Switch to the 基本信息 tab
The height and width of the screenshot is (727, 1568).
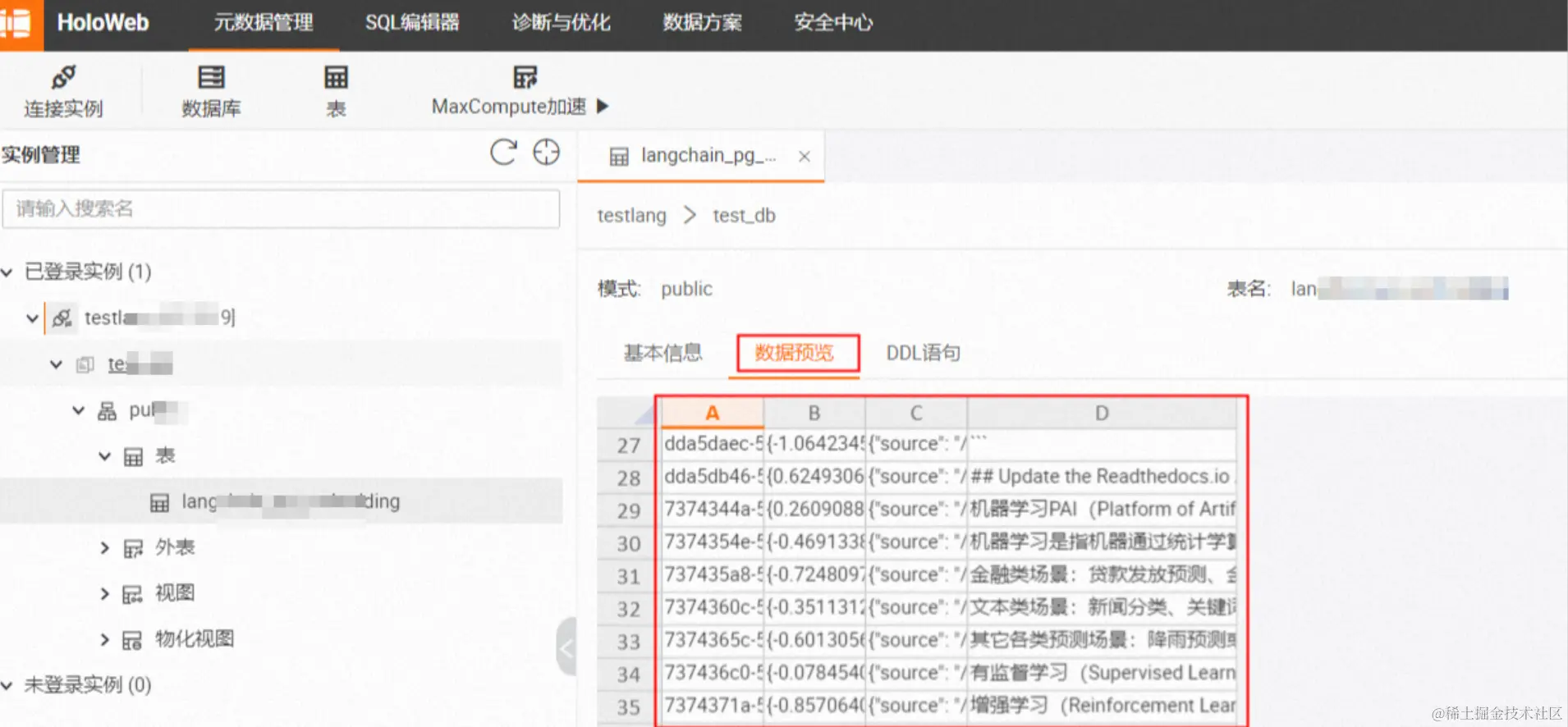(663, 353)
